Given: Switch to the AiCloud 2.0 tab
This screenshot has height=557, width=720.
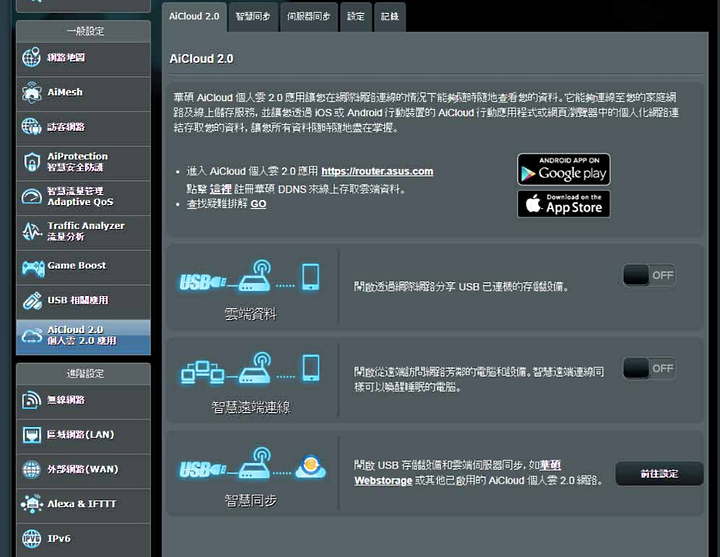Looking at the screenshot, I should click(194, 17).
